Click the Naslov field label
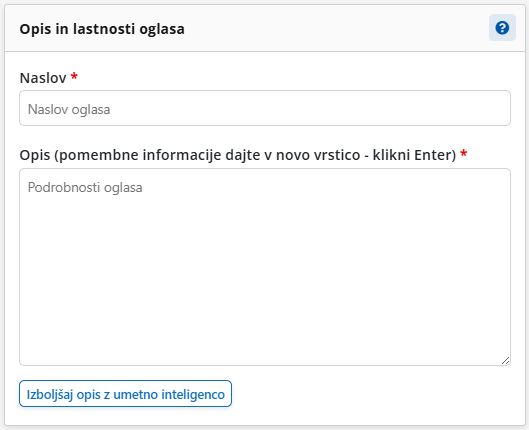The height and width of the screenshot is (430, 529). tap(43, 78)
